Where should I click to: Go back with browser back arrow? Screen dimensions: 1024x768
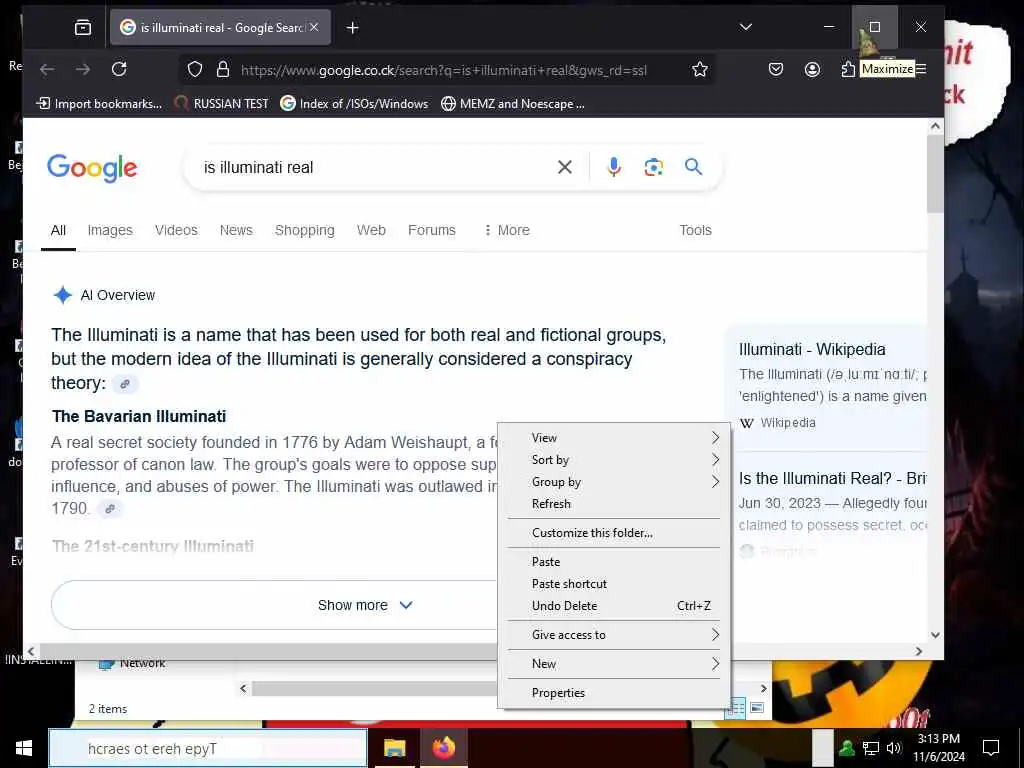[x=47, y=69]
